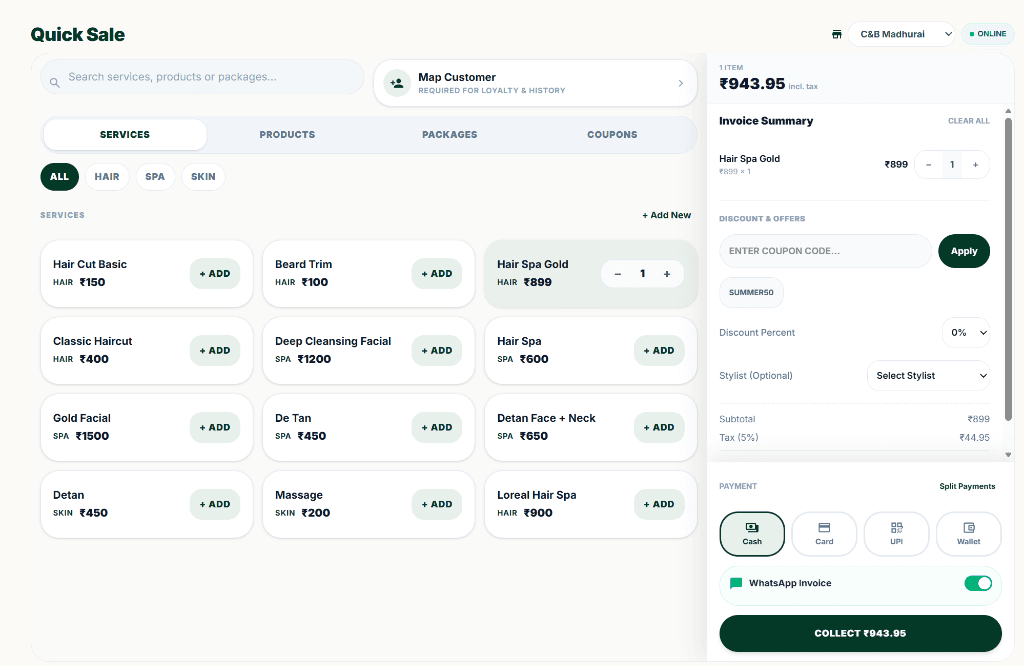Click the magnifier icon in search bar
The image size is (1024, 666).
[55, 82]
